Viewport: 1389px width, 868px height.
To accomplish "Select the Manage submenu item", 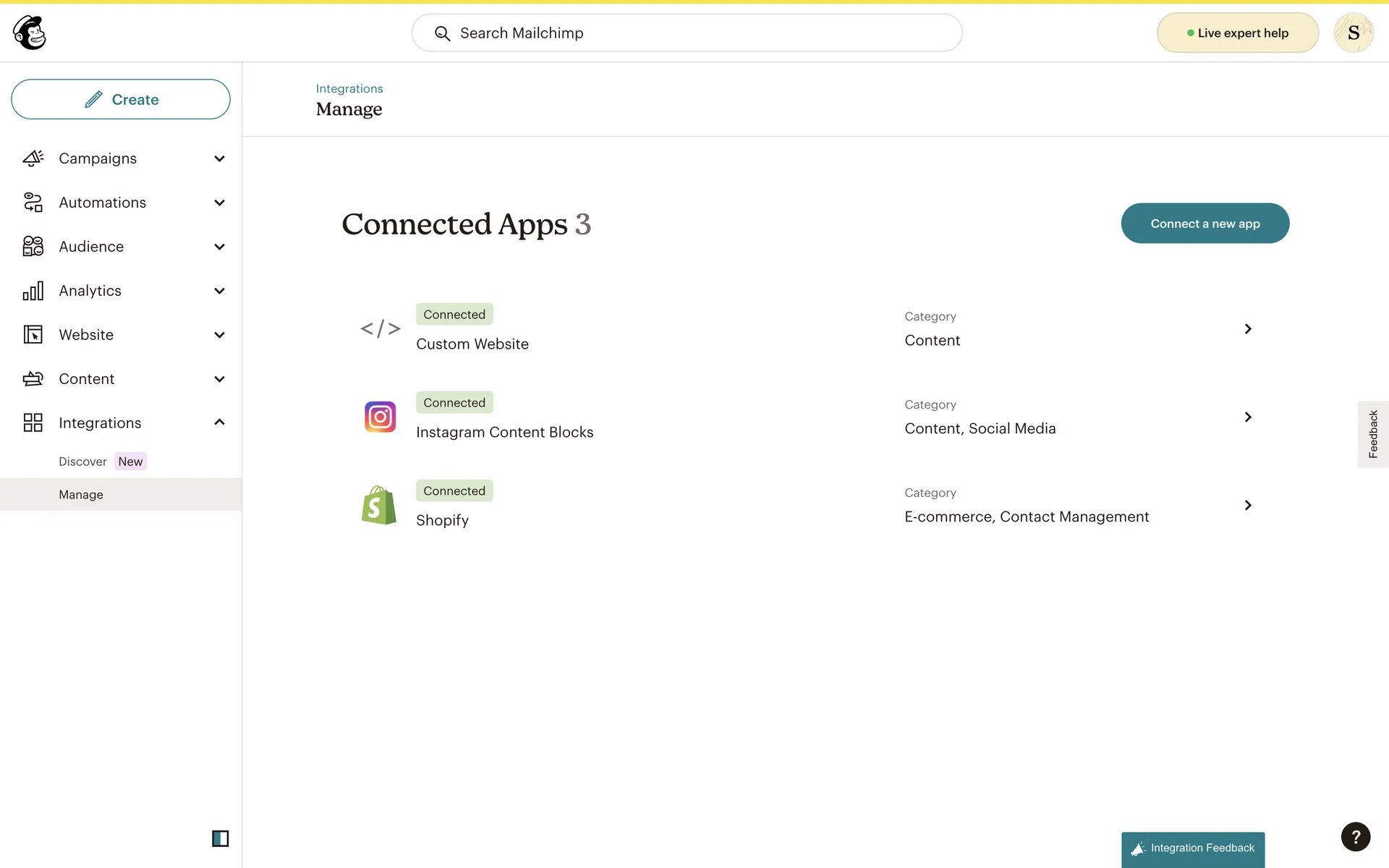I will point(81,495).
